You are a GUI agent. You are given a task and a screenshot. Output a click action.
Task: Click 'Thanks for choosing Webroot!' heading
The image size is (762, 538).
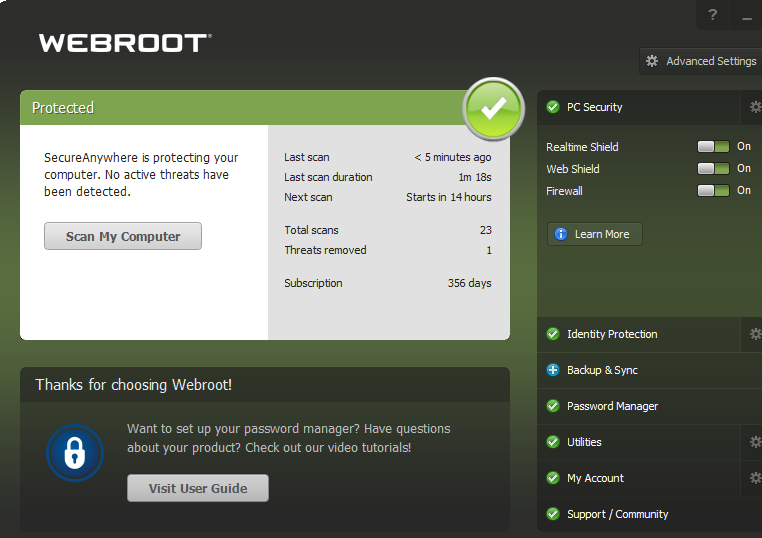pos(134,385)
